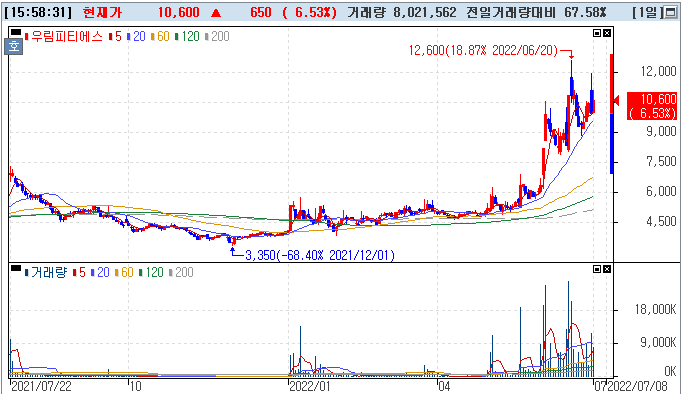Click the red up-triangle in the header
Image resolution: width=682 pixels, height=394 pixels.
[x=216, y=13]
